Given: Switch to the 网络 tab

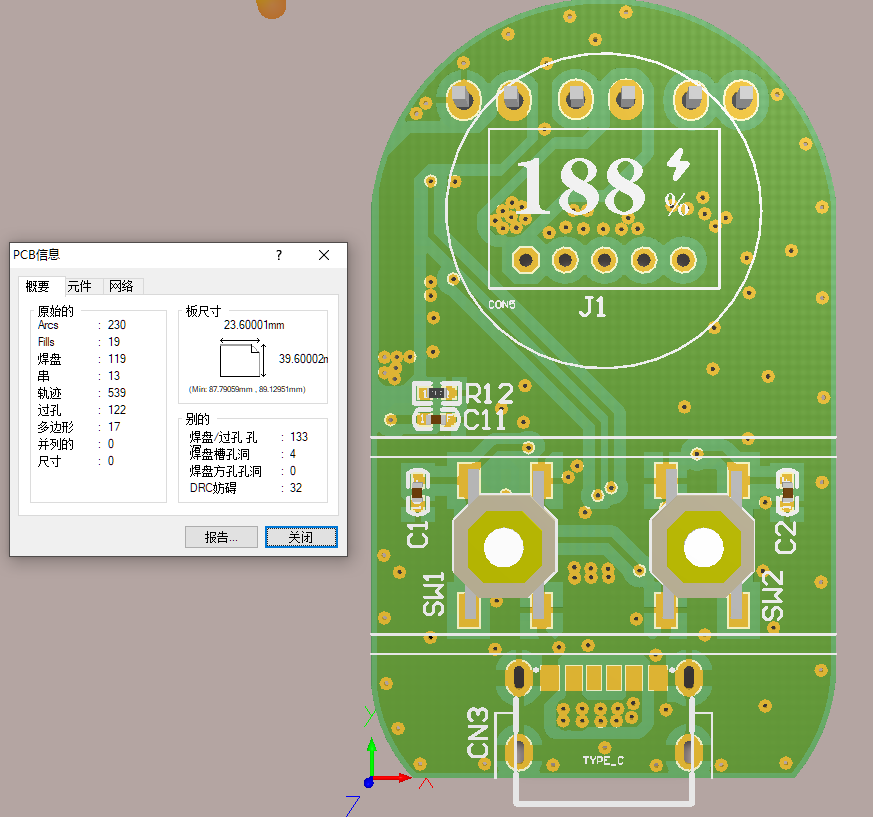Looking at the screenshot, I should pyautogui.click(x=121, y=286).
